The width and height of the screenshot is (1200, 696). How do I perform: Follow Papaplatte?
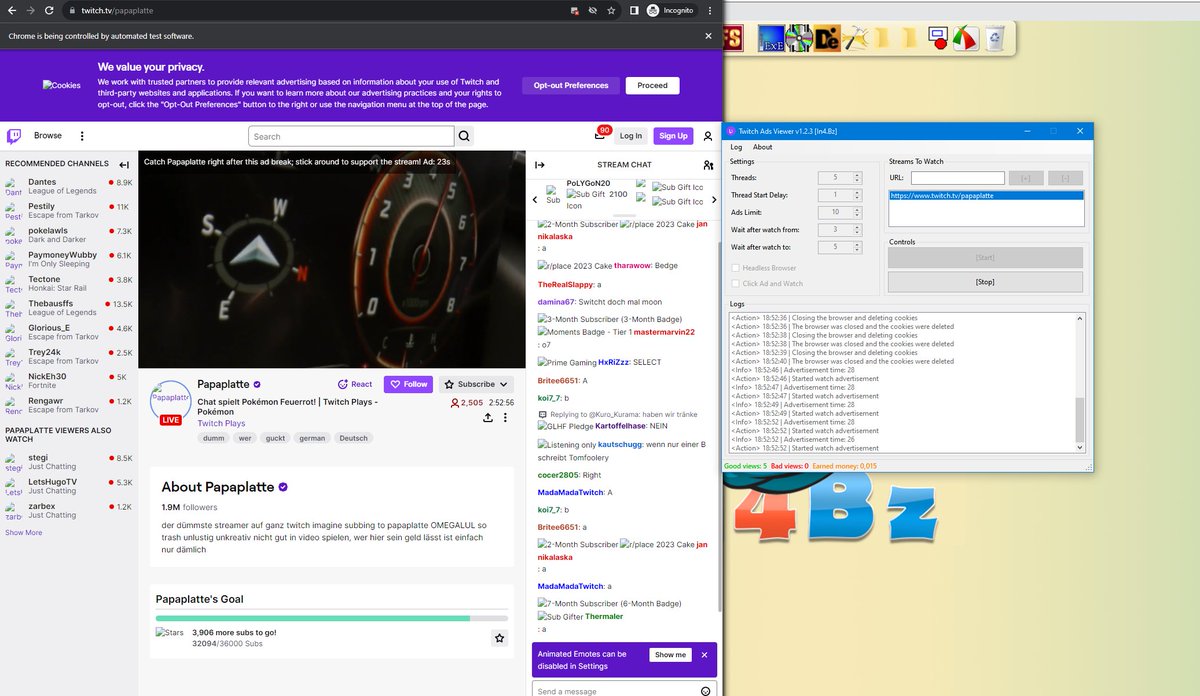(x=408, y=384)
